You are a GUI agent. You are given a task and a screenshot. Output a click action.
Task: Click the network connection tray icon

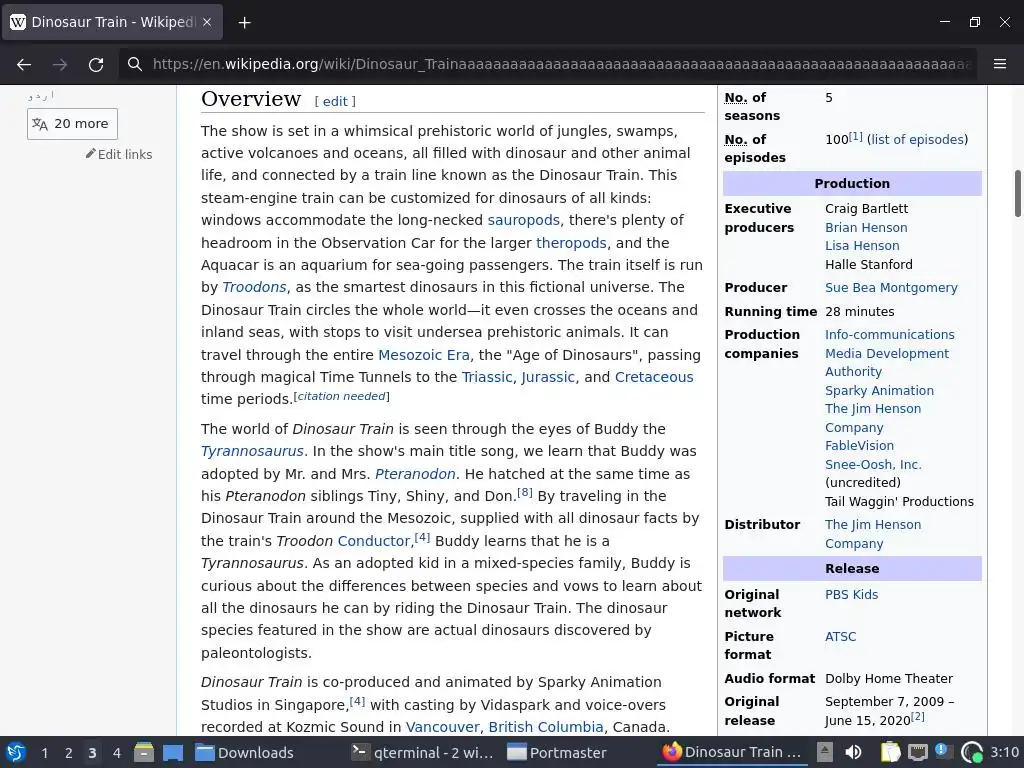point(918,753)
